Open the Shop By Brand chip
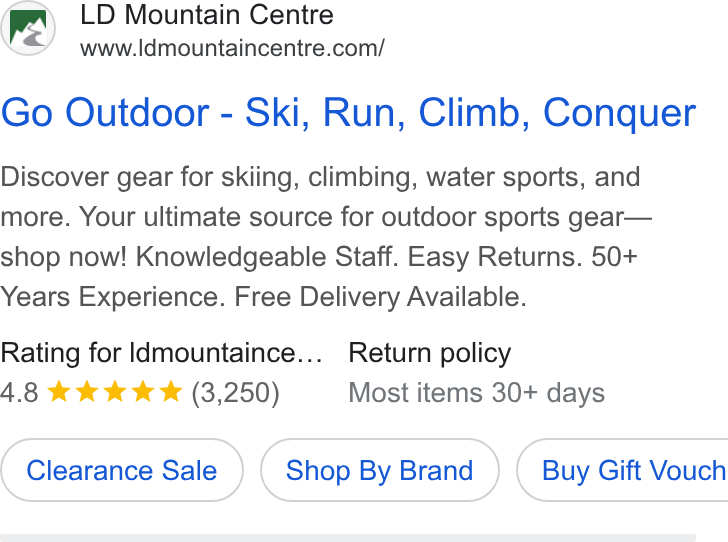Screen dimensions: 728x542 click(380, 470)
